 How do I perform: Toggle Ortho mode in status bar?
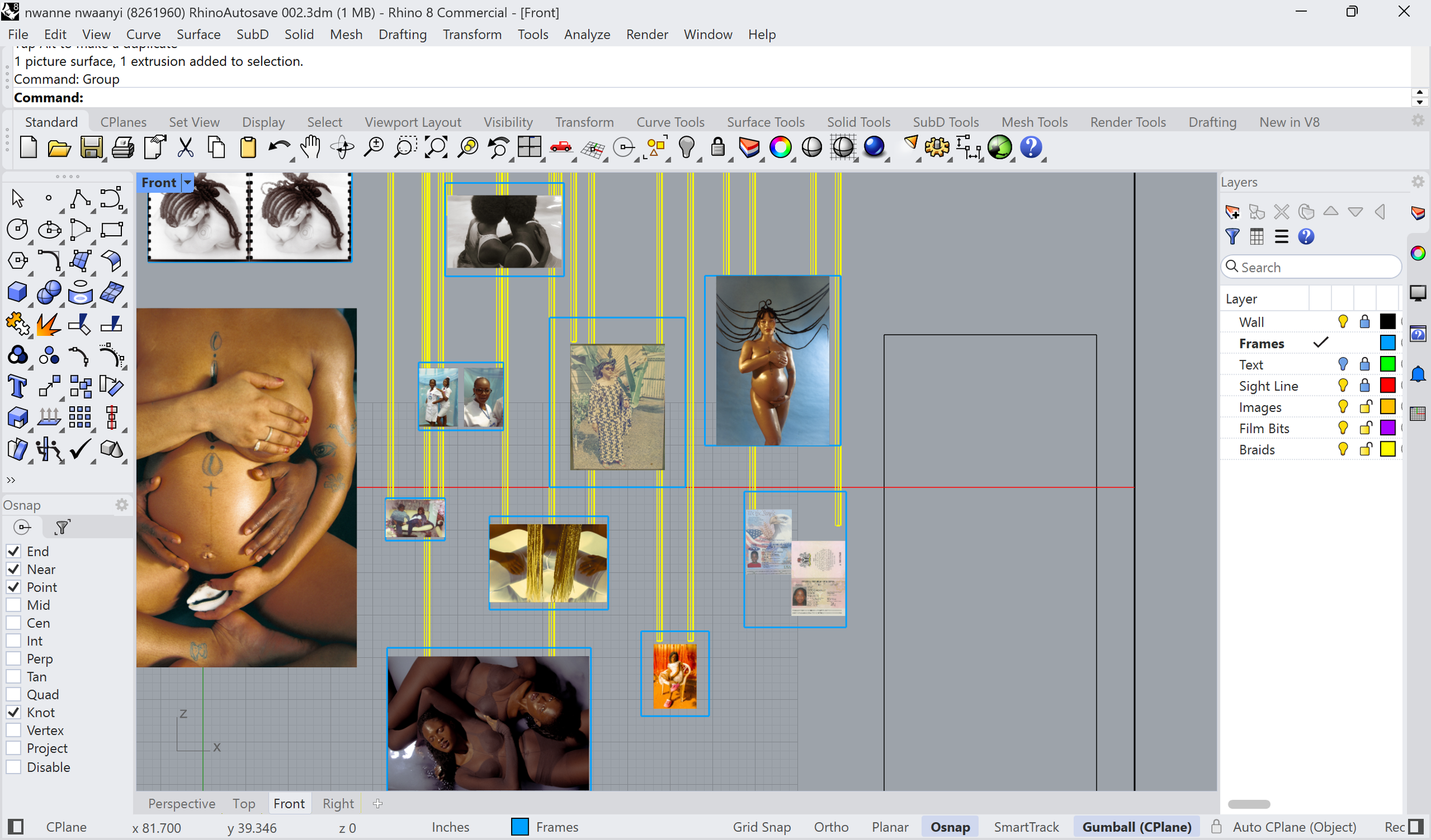(x=831, y=827)
